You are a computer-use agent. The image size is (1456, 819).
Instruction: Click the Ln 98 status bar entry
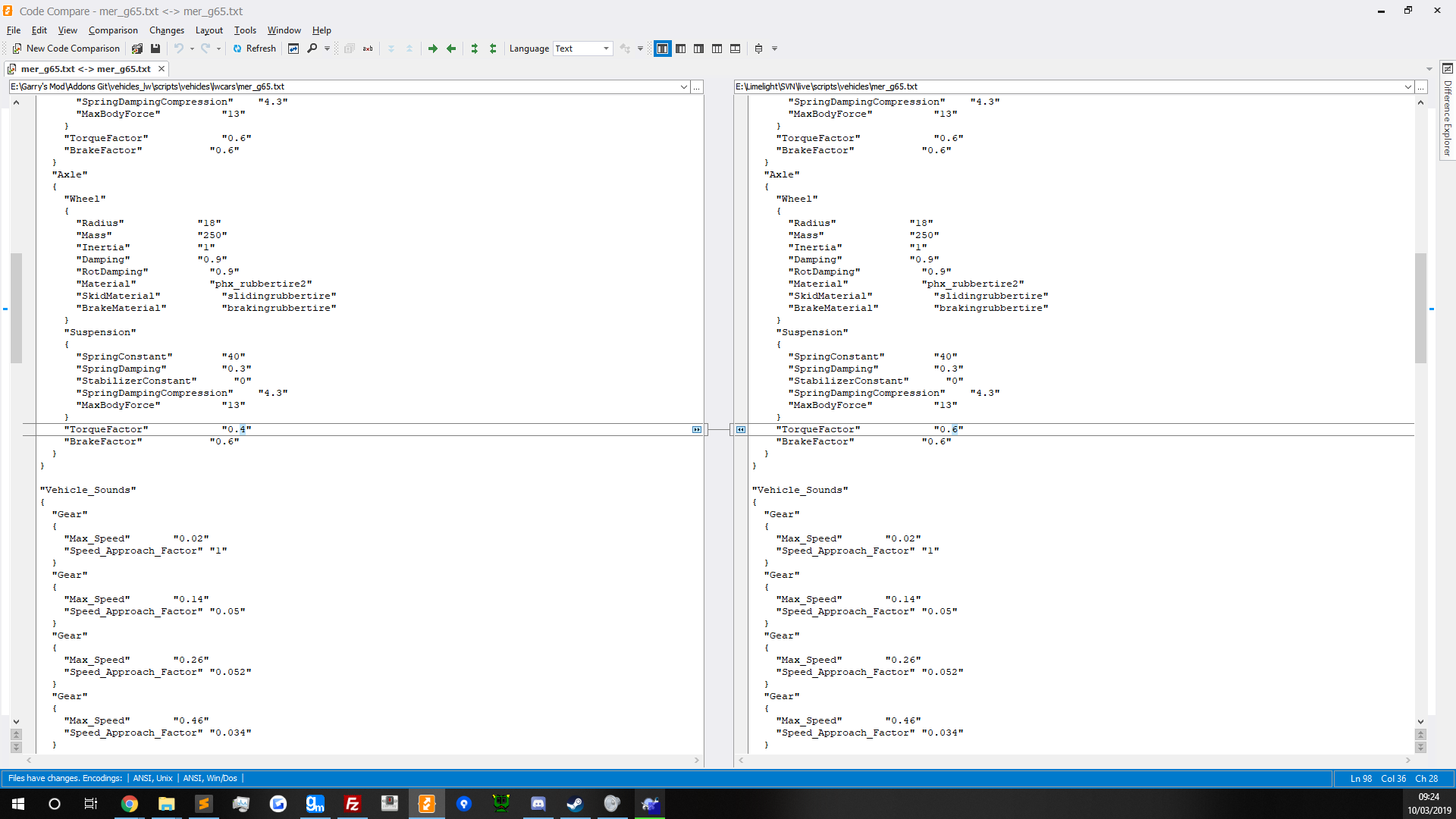(x=1360, y=779)
